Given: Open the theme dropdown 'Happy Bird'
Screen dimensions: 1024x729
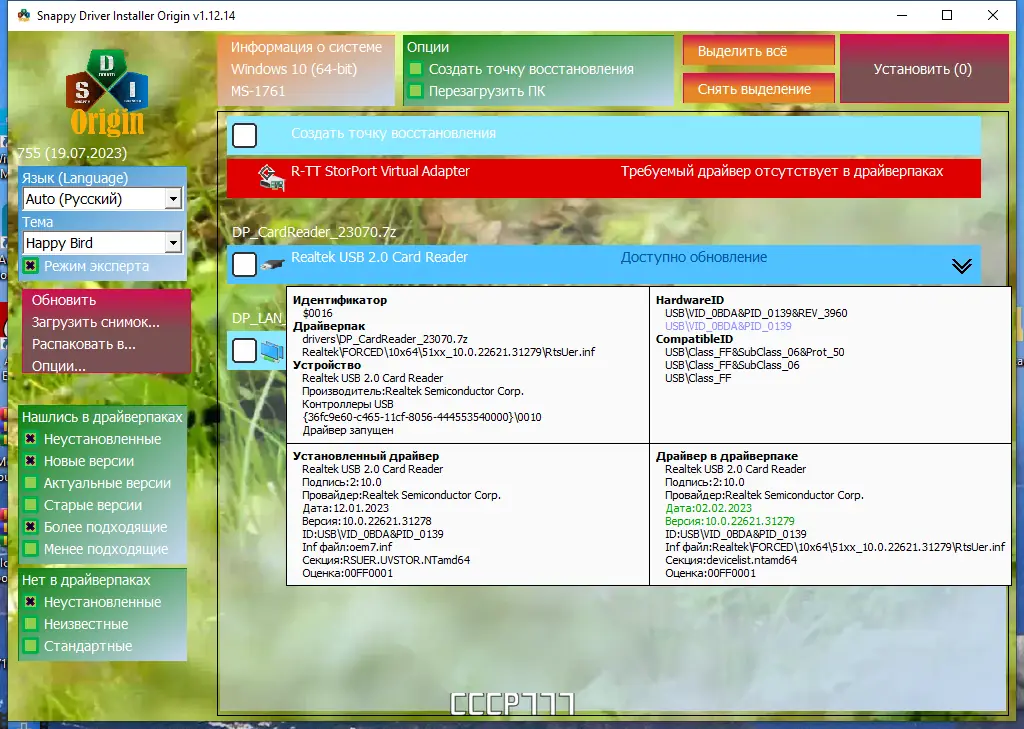Looking at the screenshot, I should [103, 243].
